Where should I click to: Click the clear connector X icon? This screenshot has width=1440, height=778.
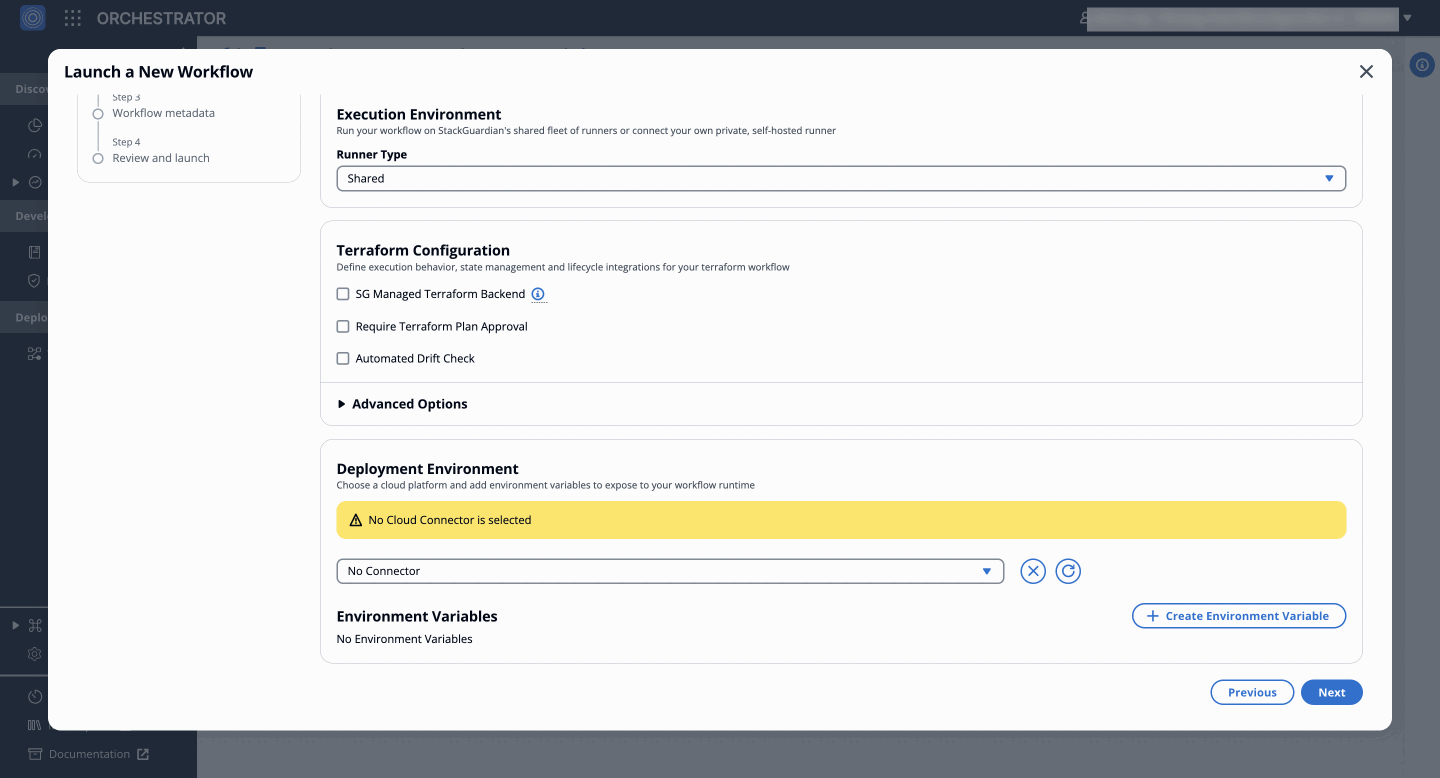[x=1033, y=571]
